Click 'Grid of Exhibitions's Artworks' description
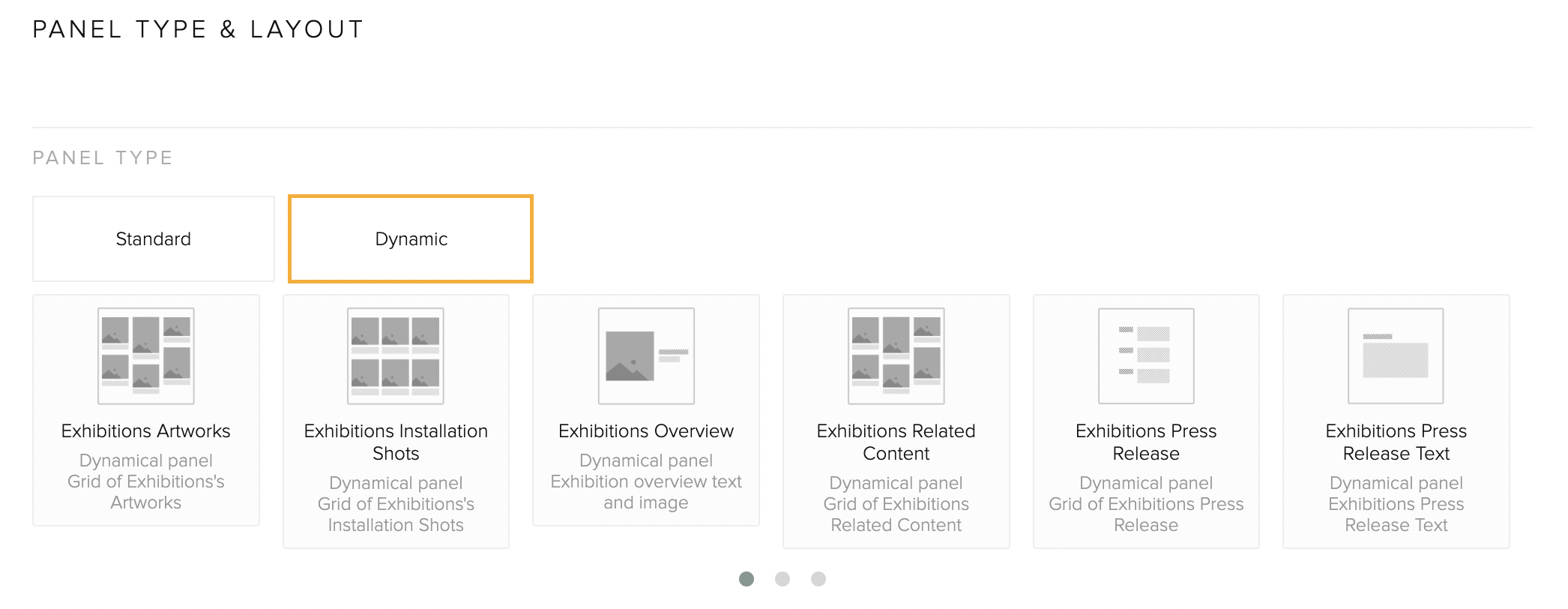 click(x=146, y=492)
